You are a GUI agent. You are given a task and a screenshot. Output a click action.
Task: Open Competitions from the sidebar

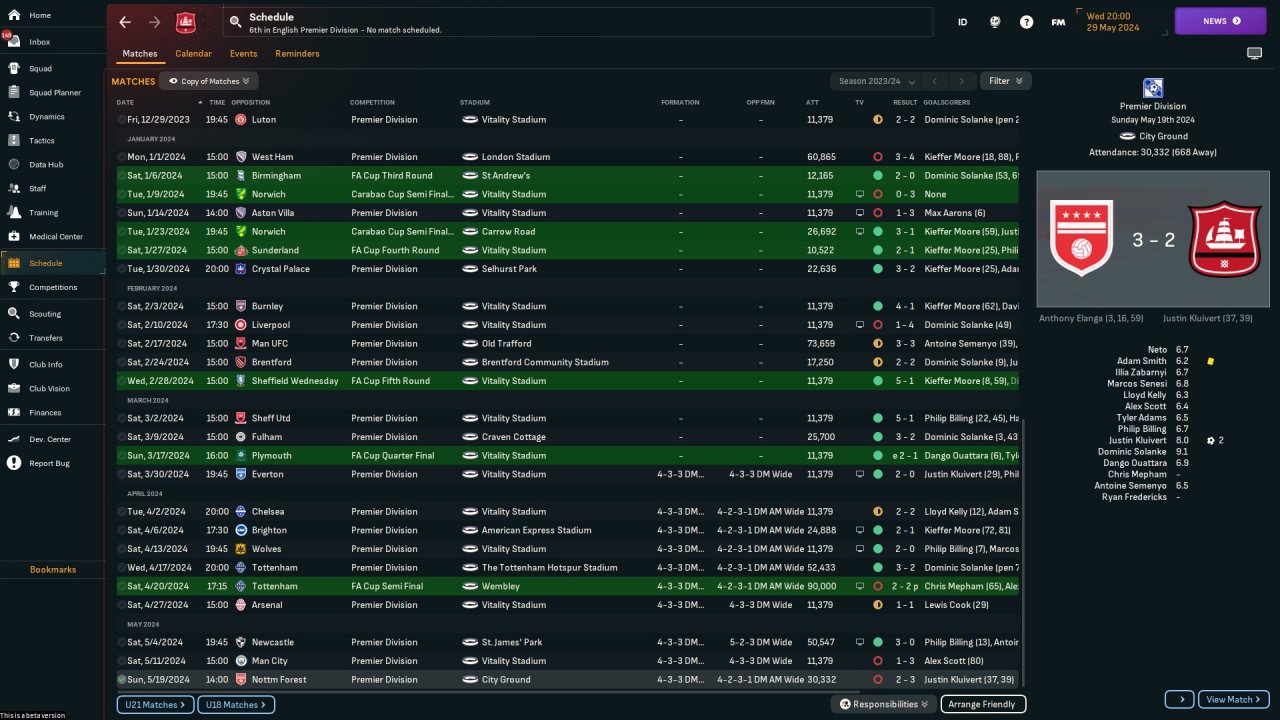click(52, 287)
